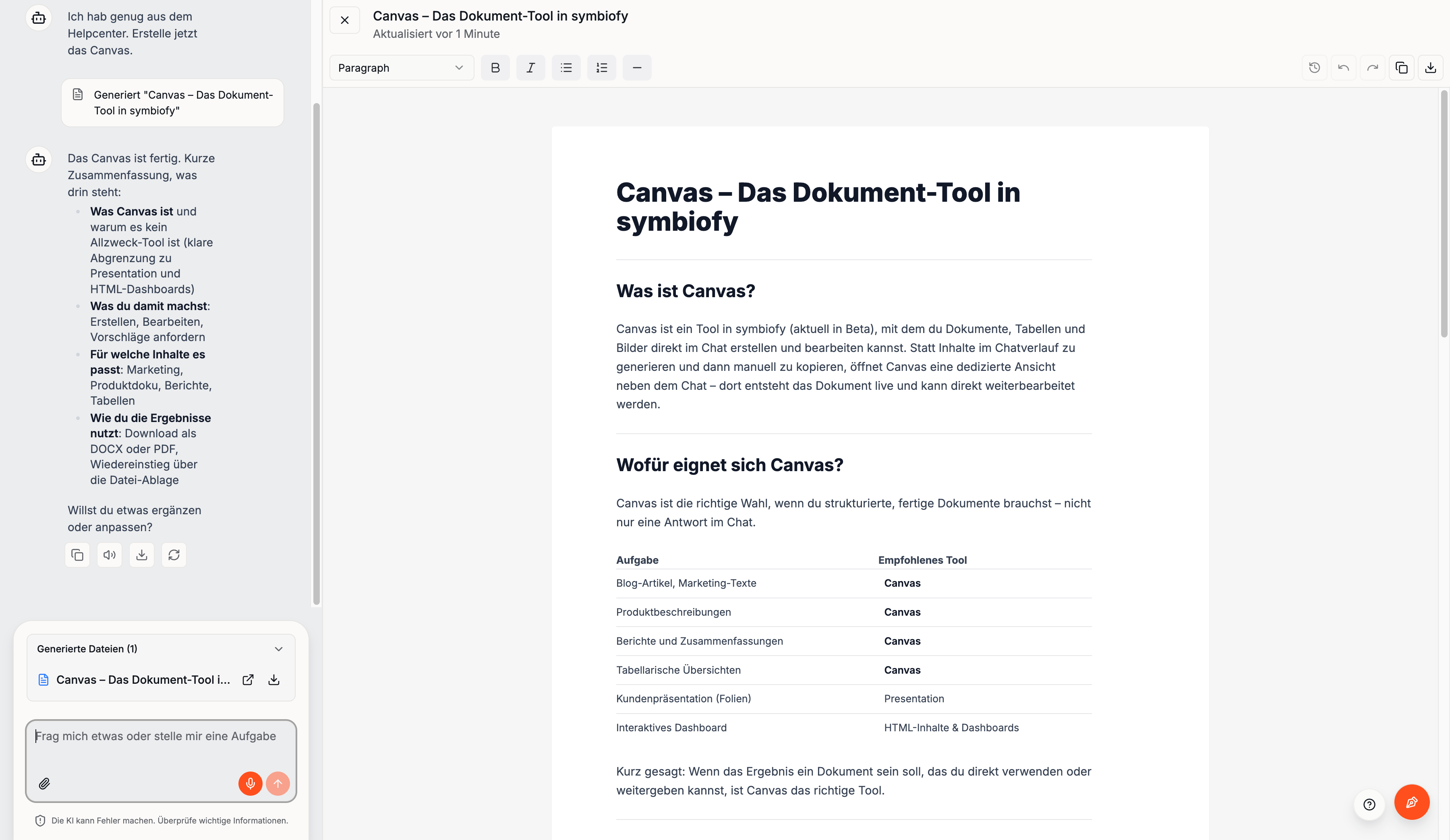Click the canvas title in the header bar
The width and height of the screenshot is (1450, 840).
[x=500, y=16]
